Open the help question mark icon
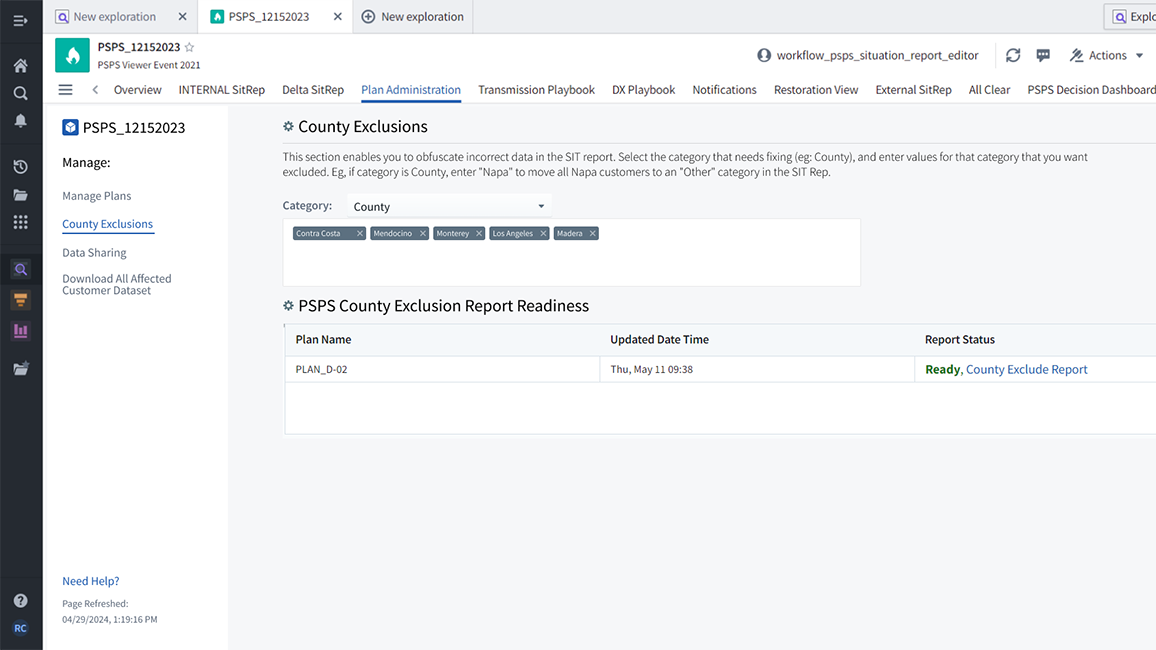 point(20,601)
